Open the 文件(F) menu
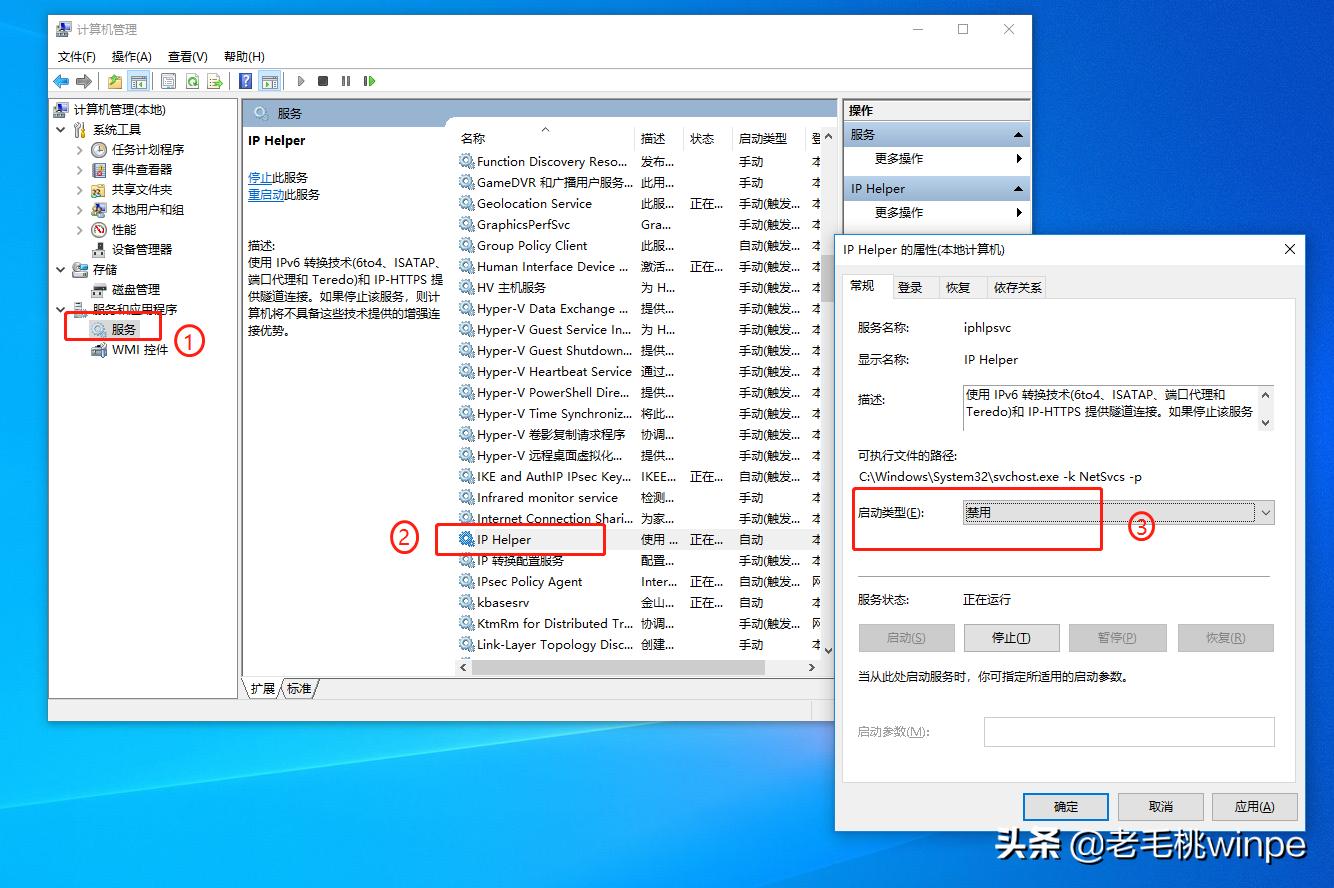The width and height of the screenshot is (1334, 888). tap(76, 56)
